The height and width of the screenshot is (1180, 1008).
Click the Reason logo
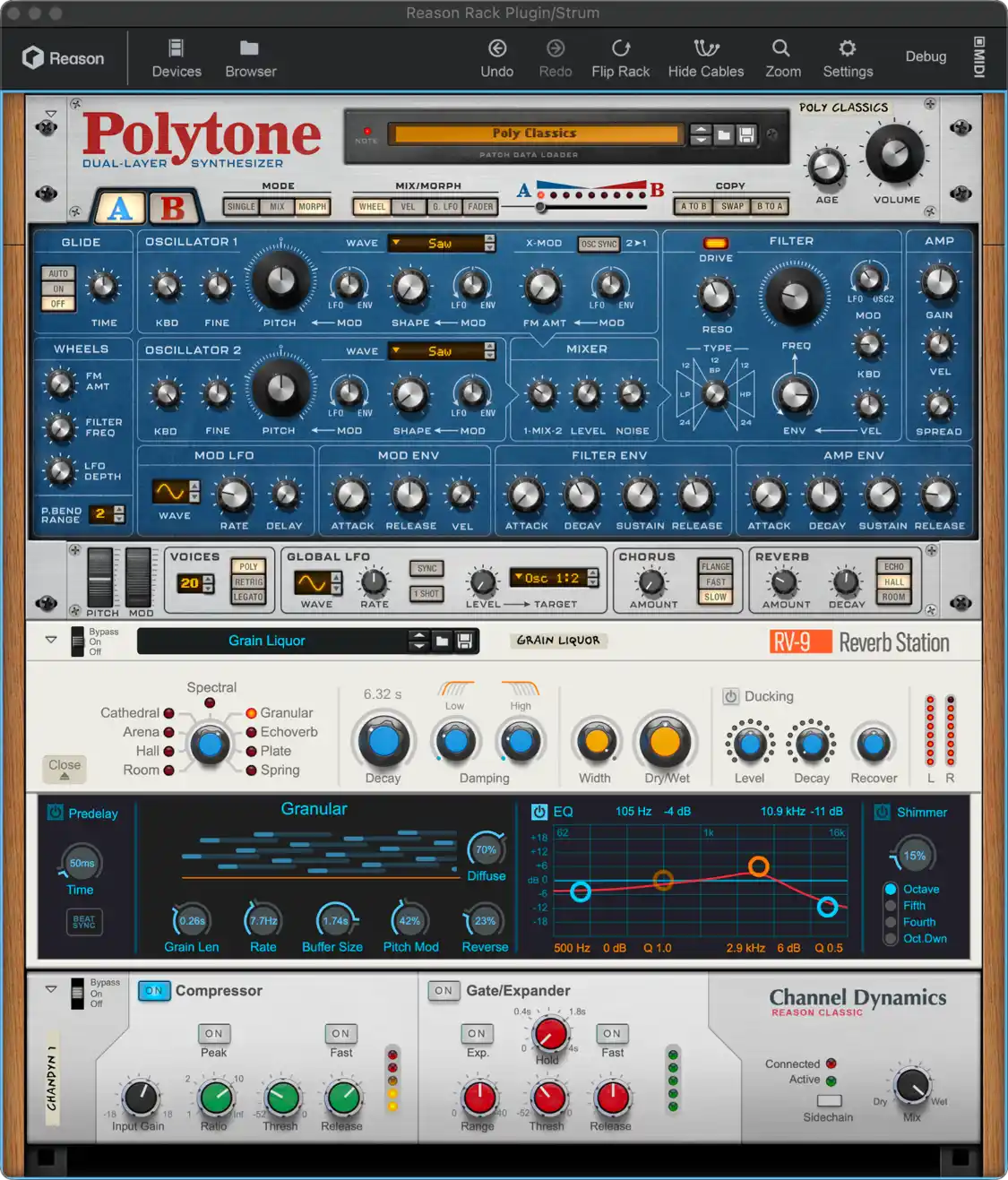(63, 58)
